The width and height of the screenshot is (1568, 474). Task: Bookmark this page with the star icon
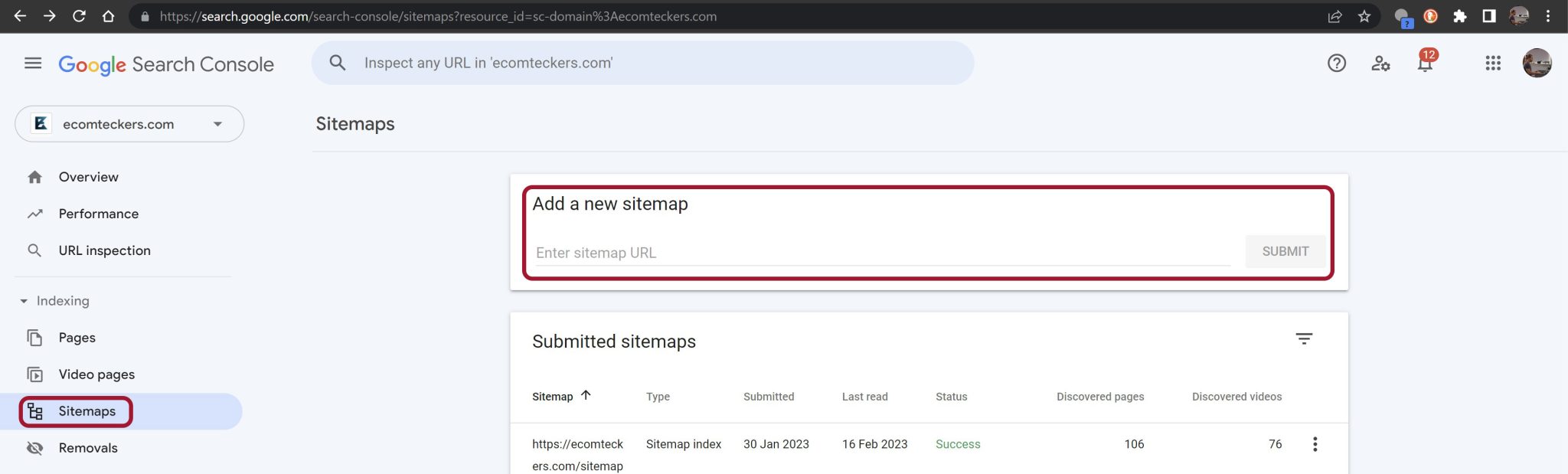[x=1364, y=16]
